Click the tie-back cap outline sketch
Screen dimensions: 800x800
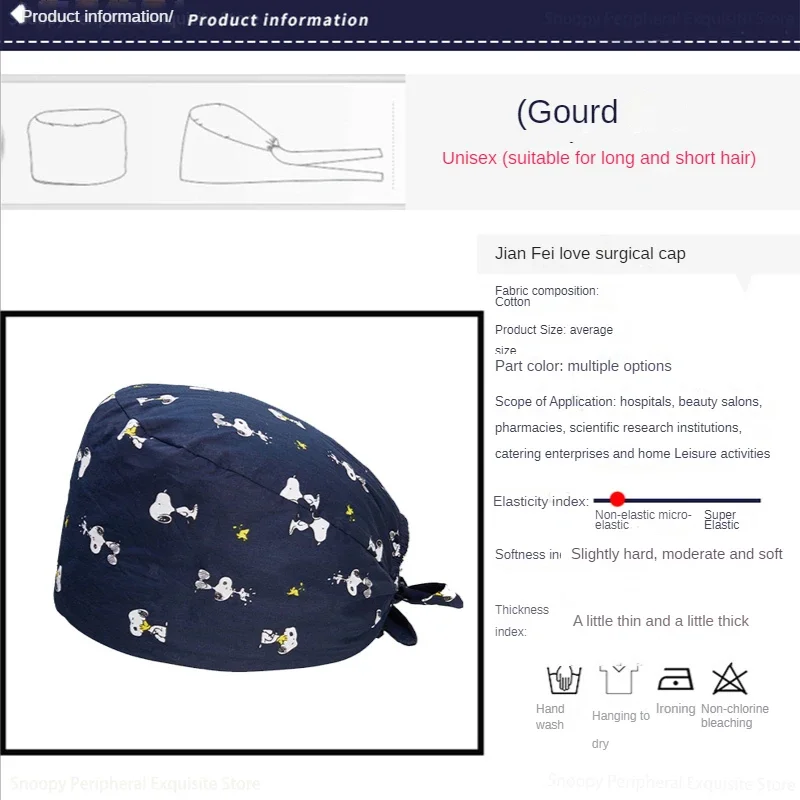[281, 143]
